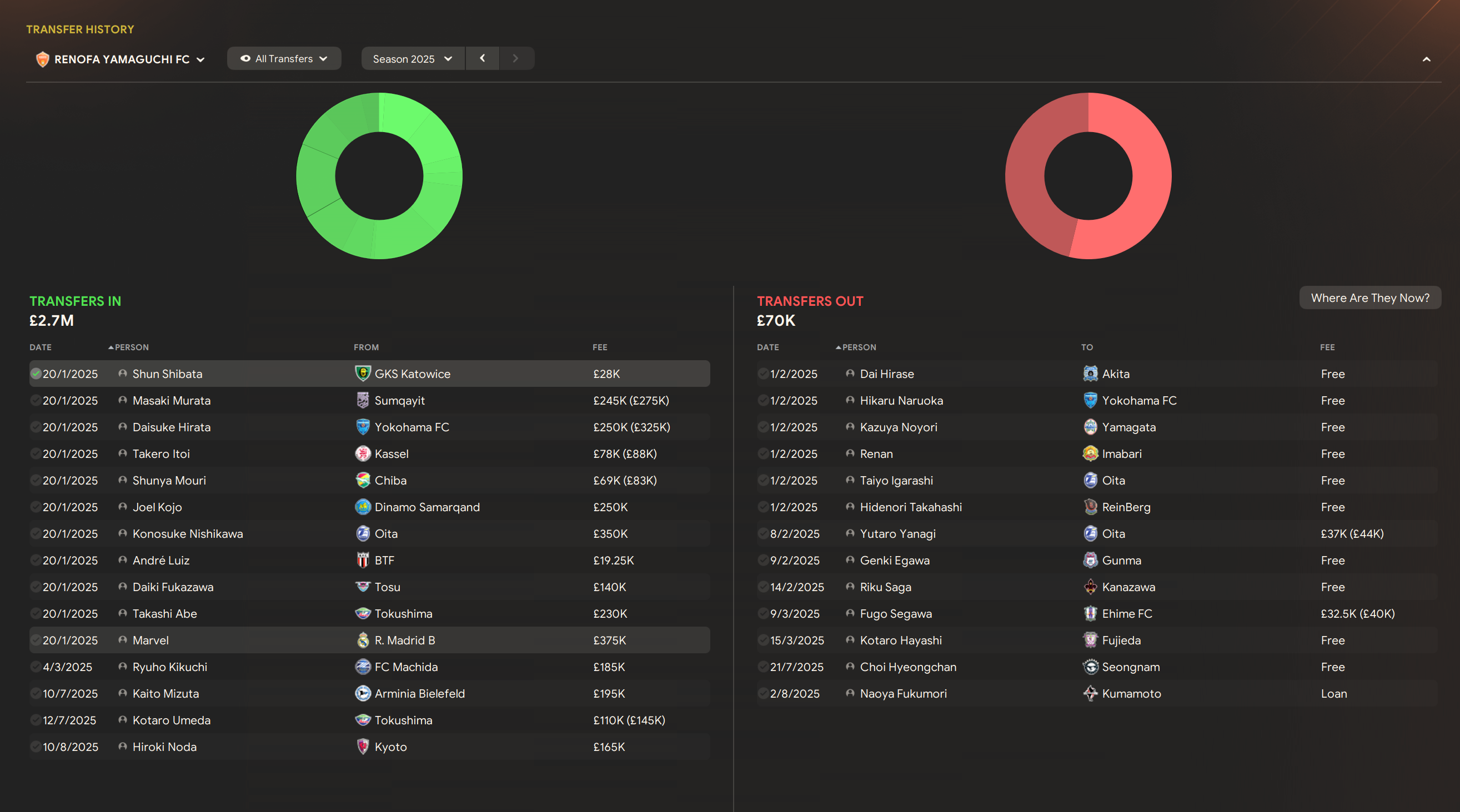Open the Season 2025 dropdown

click(x=412, y=59)
